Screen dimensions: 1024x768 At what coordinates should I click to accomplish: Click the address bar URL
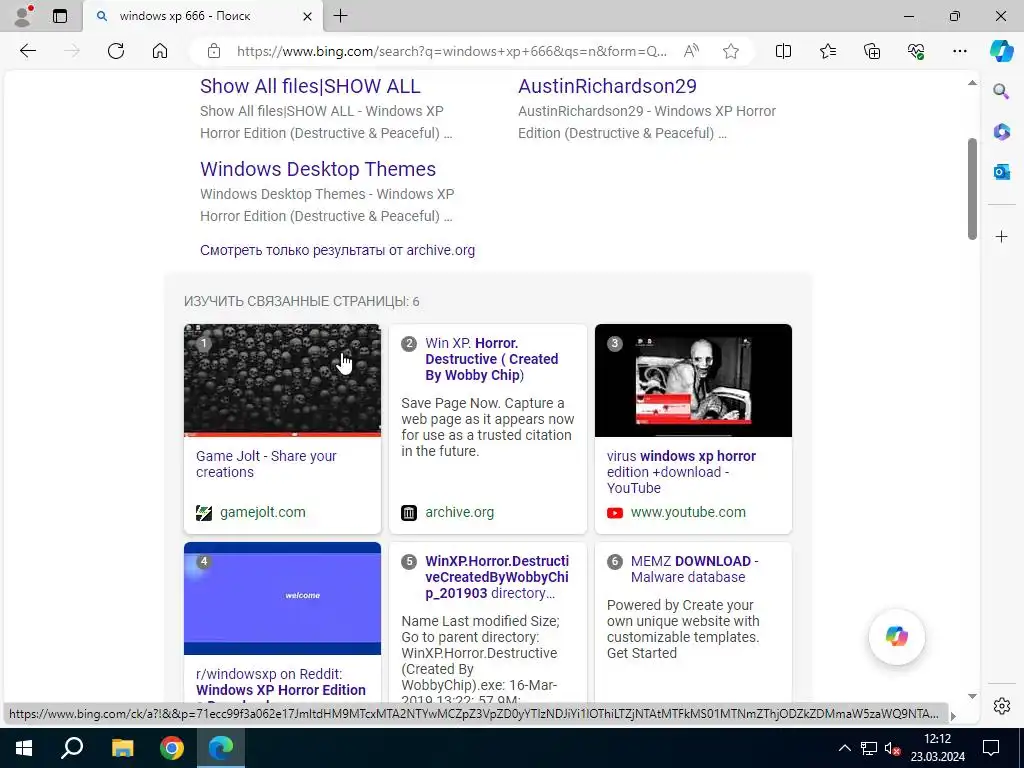tap(452, 51)
